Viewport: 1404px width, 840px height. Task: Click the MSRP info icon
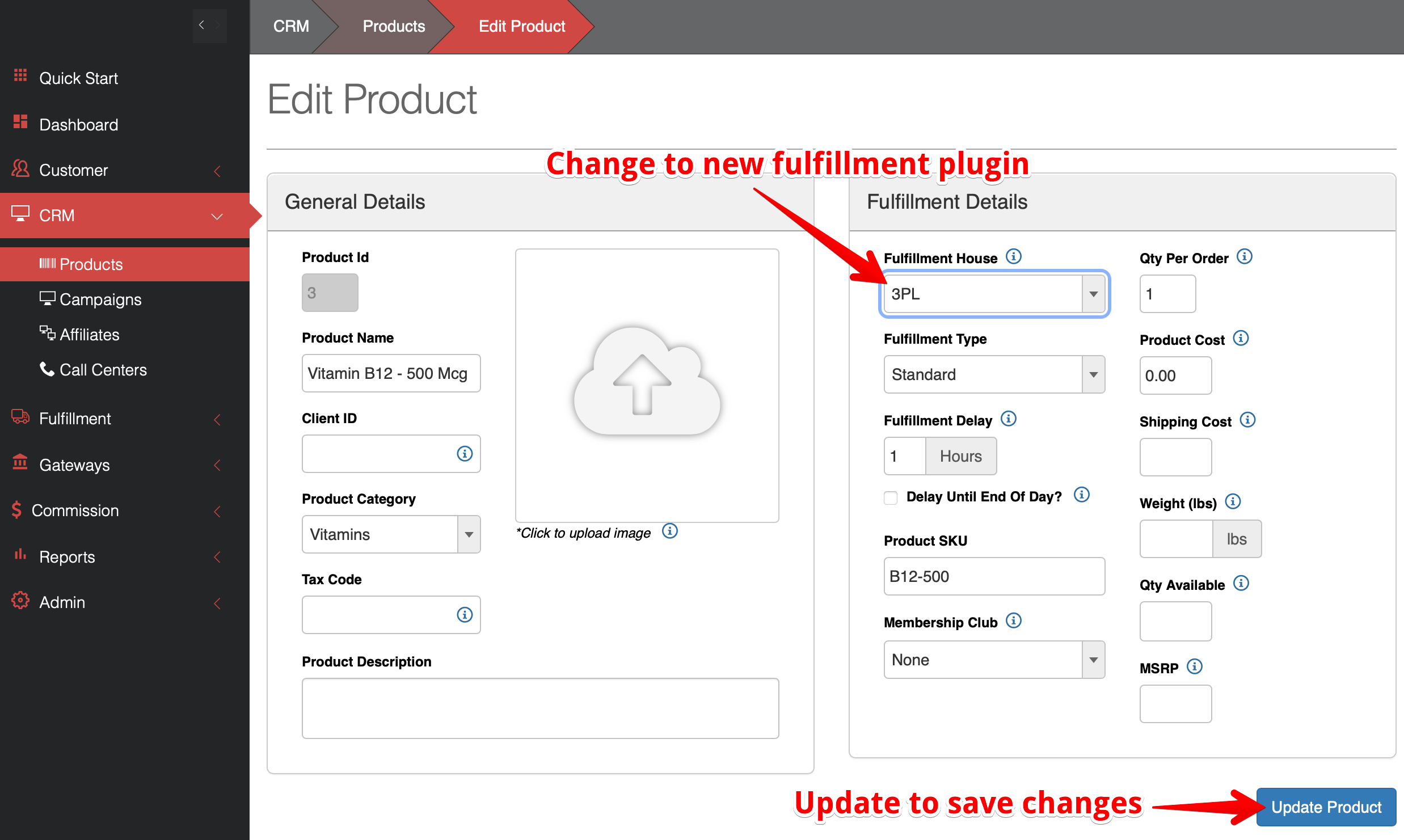(1195, 666)
